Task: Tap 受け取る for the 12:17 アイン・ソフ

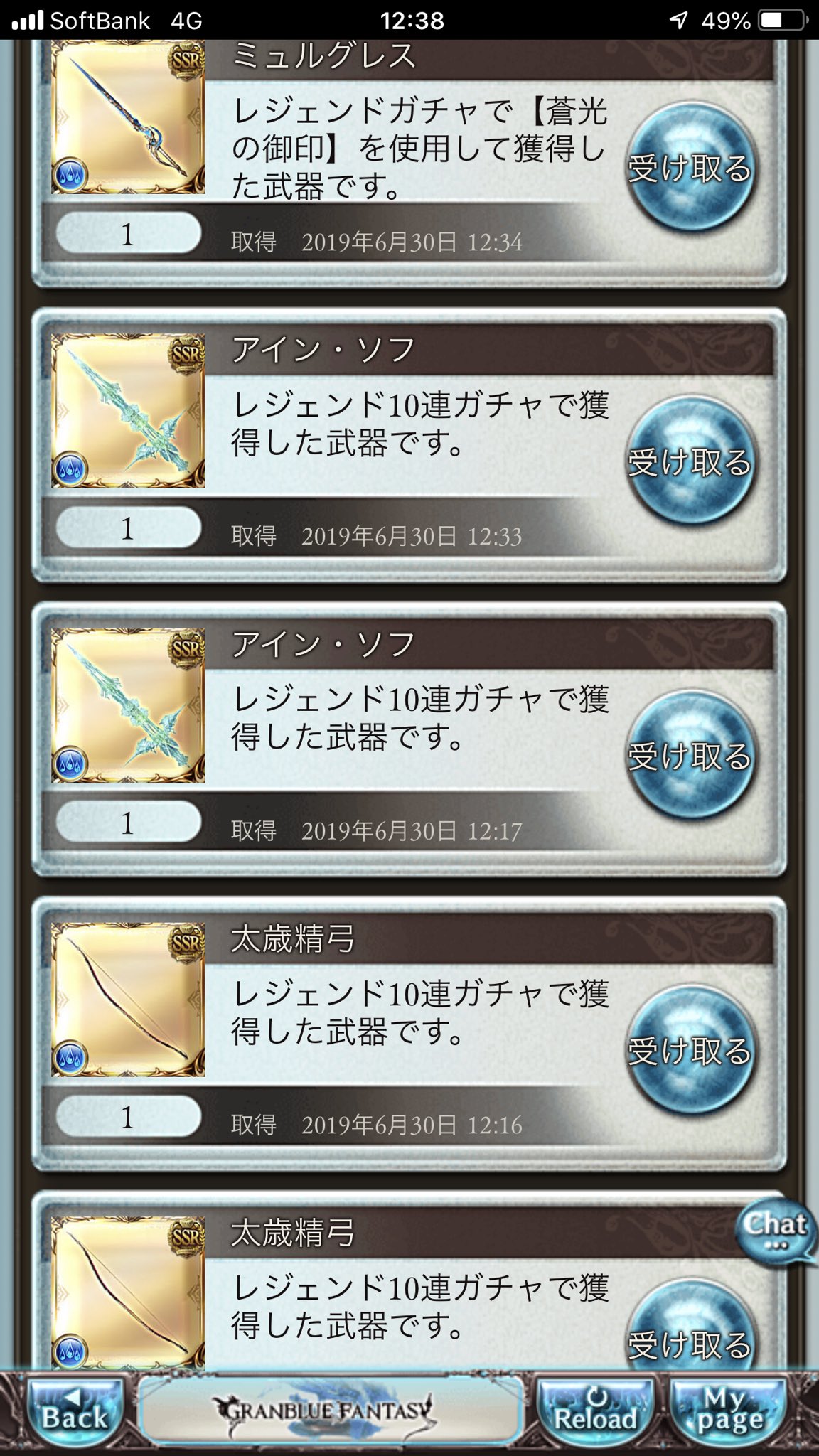Action: click(x=690, y=756)
